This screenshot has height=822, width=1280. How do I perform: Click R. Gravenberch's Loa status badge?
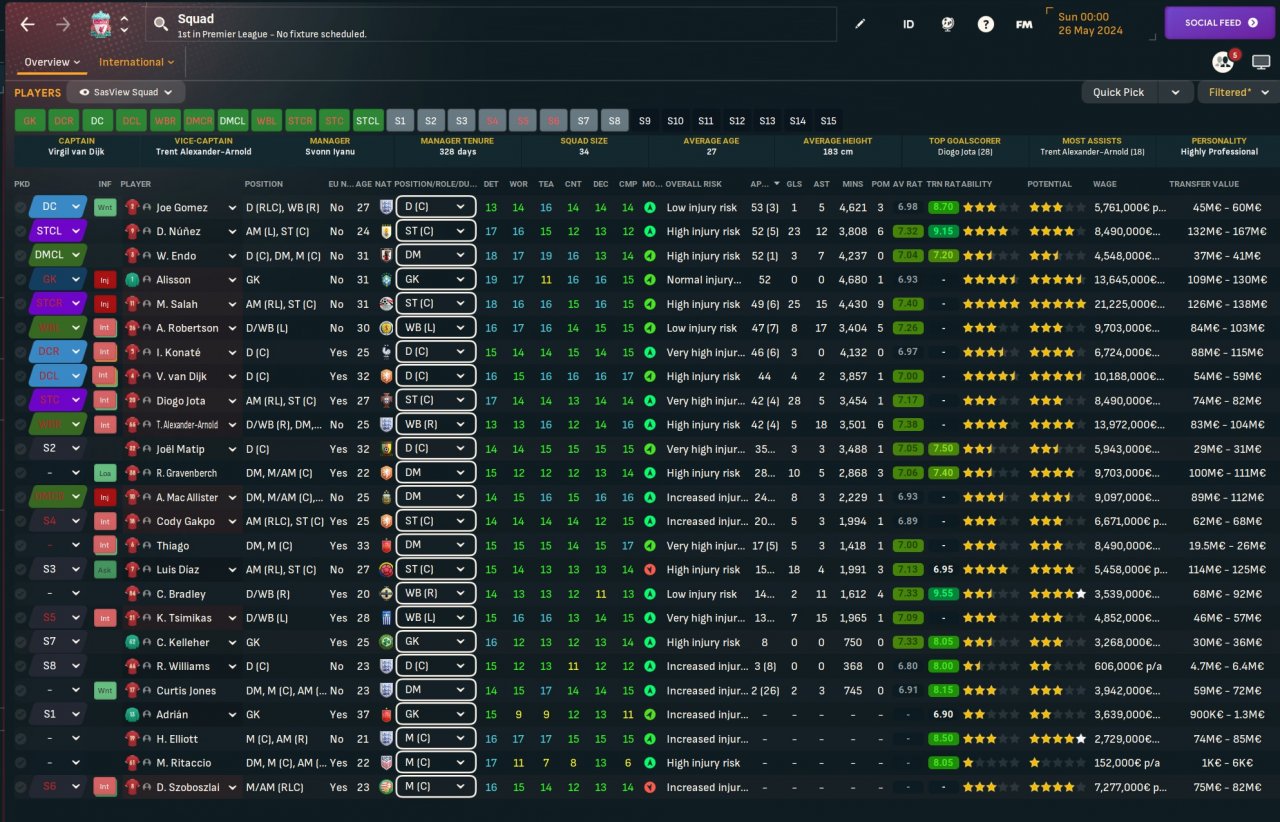(104, 473)
